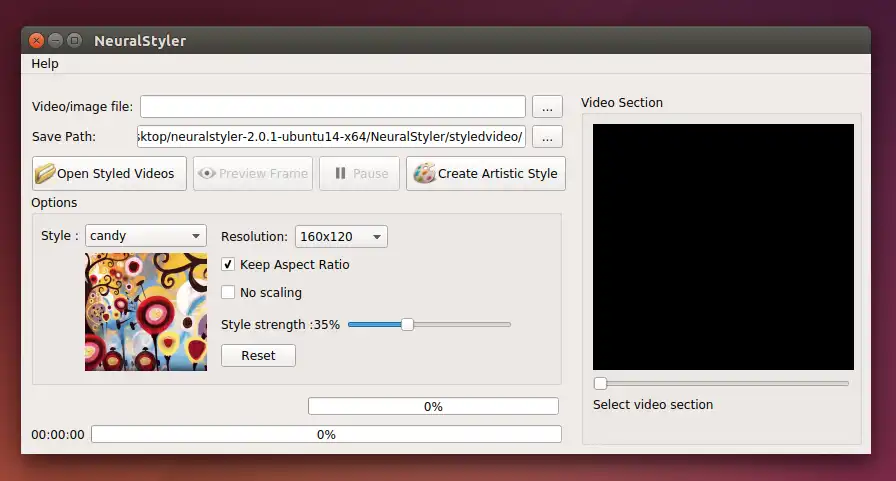This screenshot has width=896, height=481.
Task: Browse for the save path folder
Action: 547,137
